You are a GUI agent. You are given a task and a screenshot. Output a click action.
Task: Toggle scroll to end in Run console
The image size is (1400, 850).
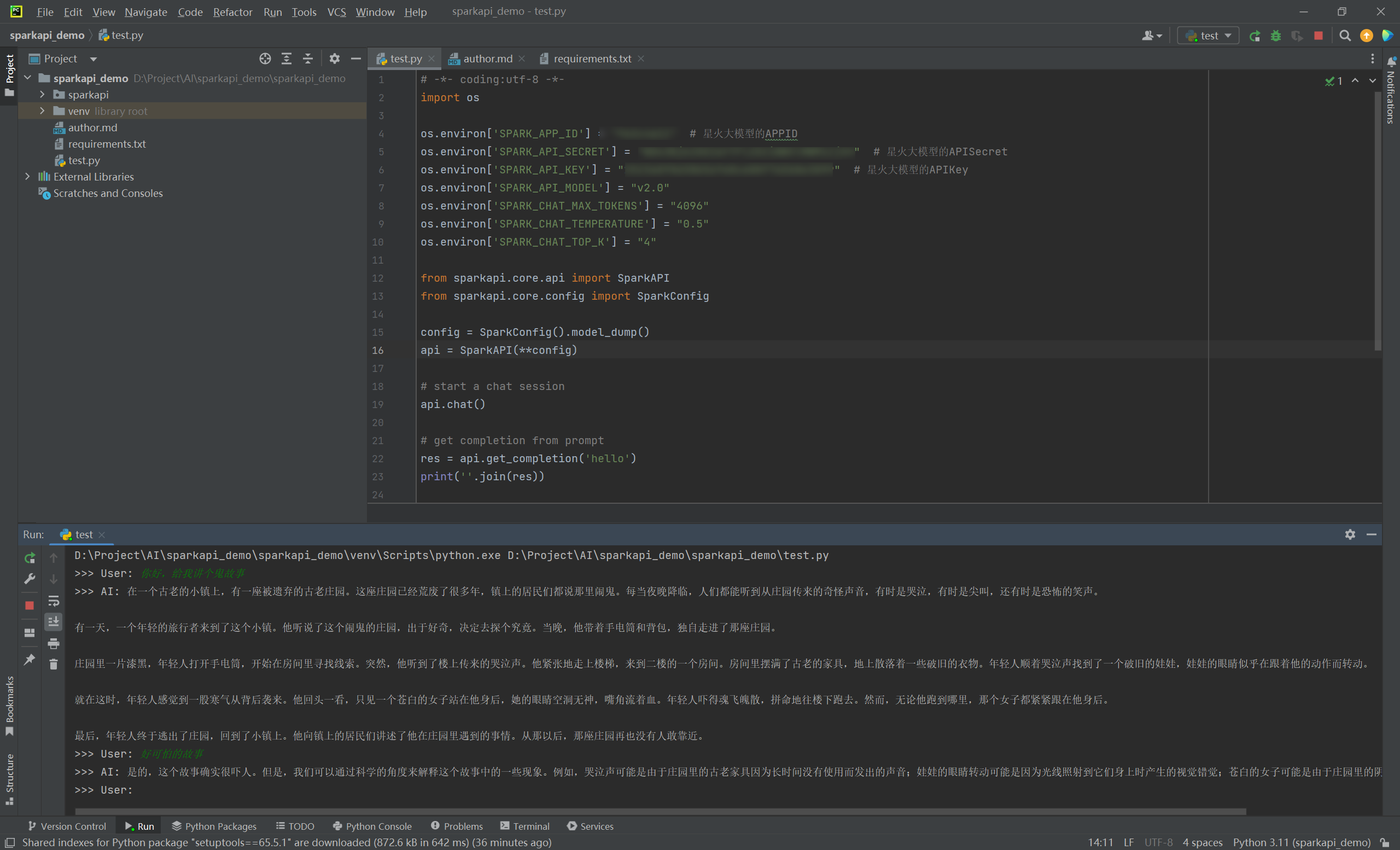point(54,621)
